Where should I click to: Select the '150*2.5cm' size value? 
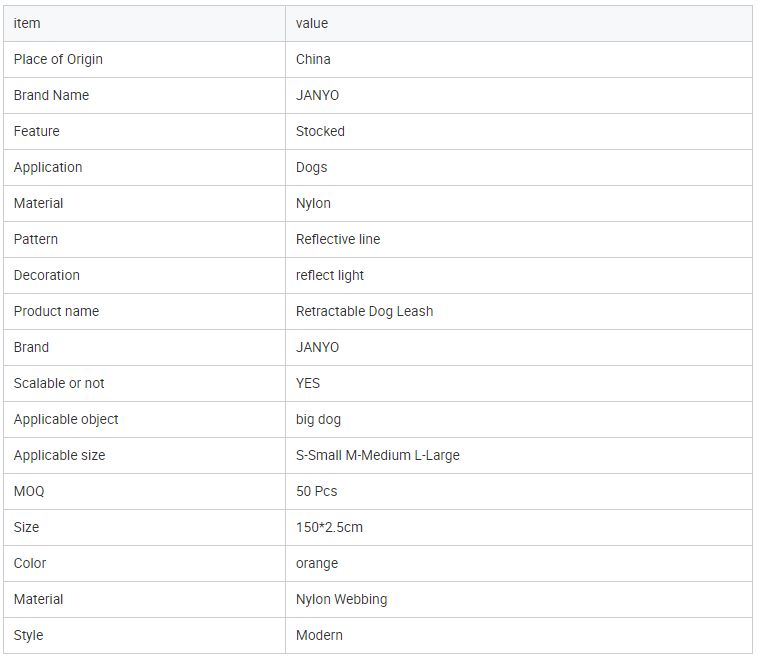click(x=329, y=527)
